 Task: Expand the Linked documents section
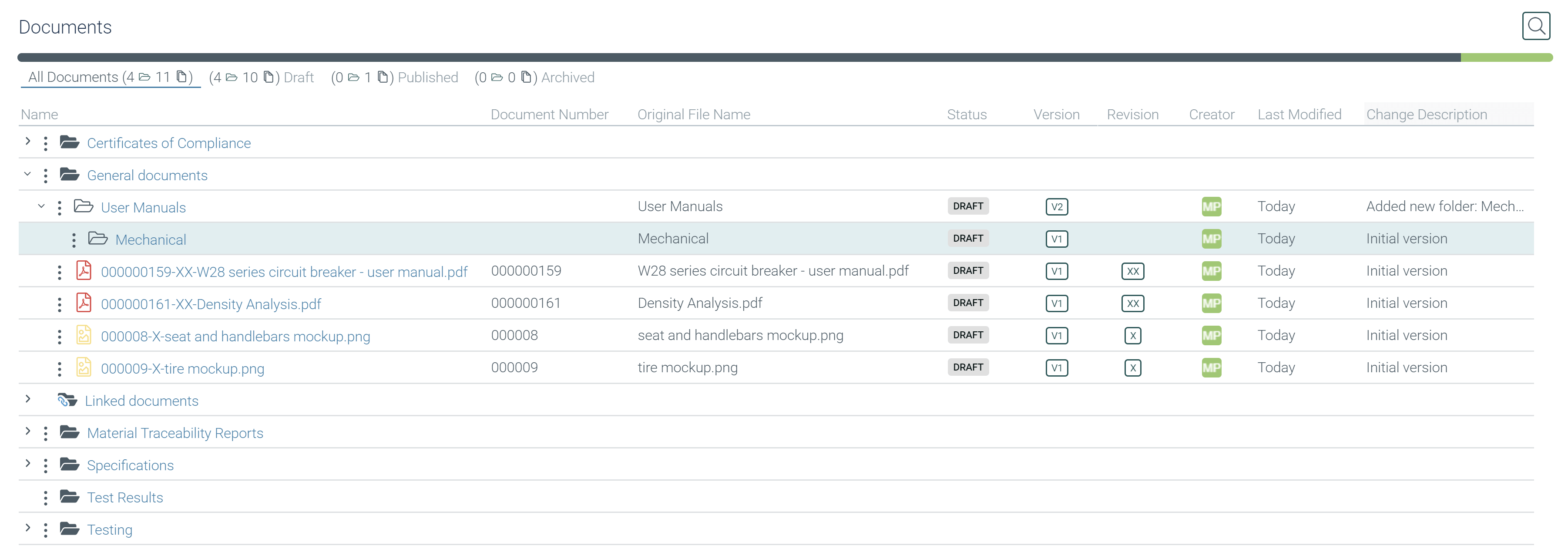coord(28,399)
